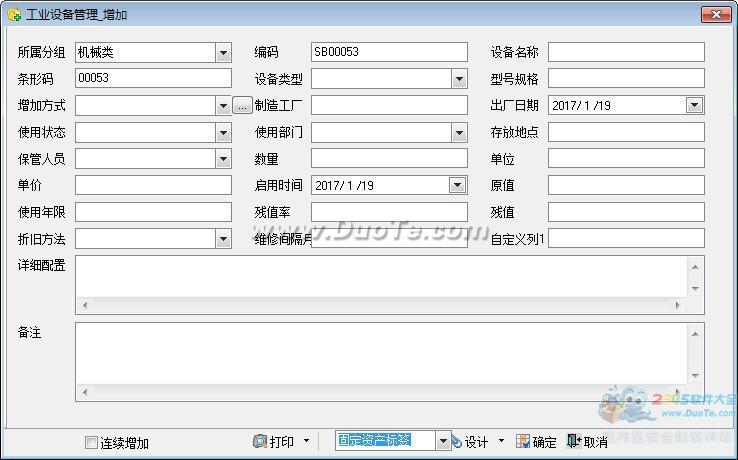Close the 工业设备管理_增加 window
Viewport: 738px width, 460px height.
714,15
